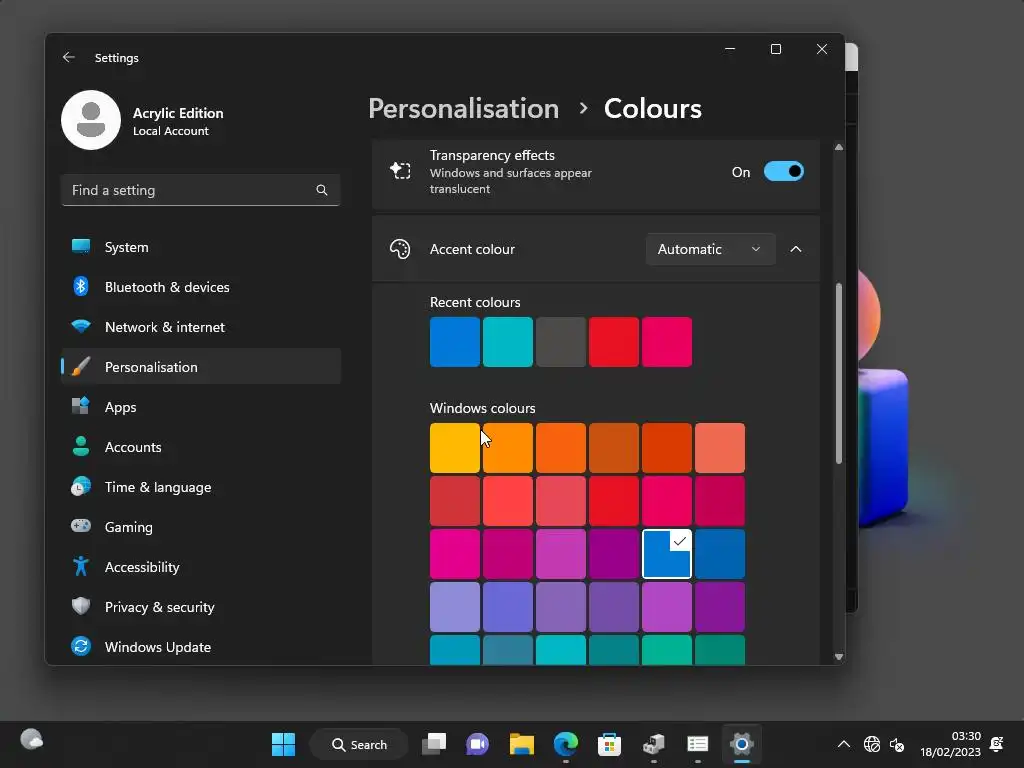The height and width of the screenshot is (768, 1024).
Task: Show hidden tray icons chevron
Action: (844, 744)
